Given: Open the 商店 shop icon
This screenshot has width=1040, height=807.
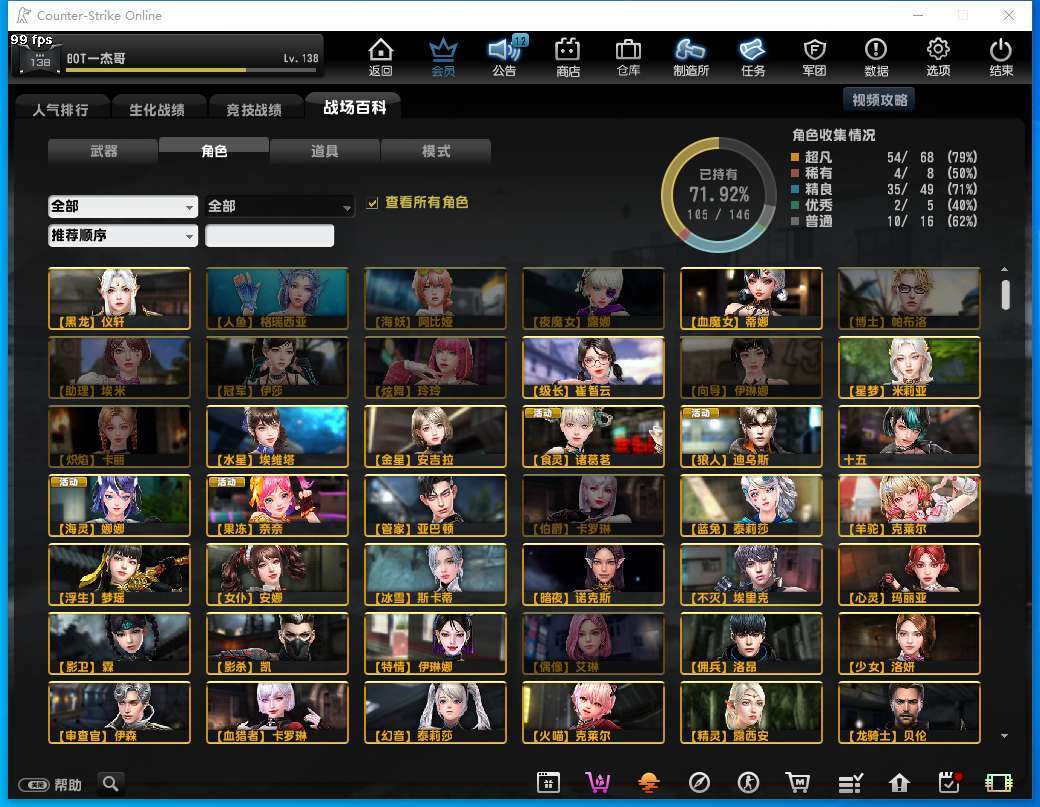Looking at the screenshot, I should tap(568, 57).
